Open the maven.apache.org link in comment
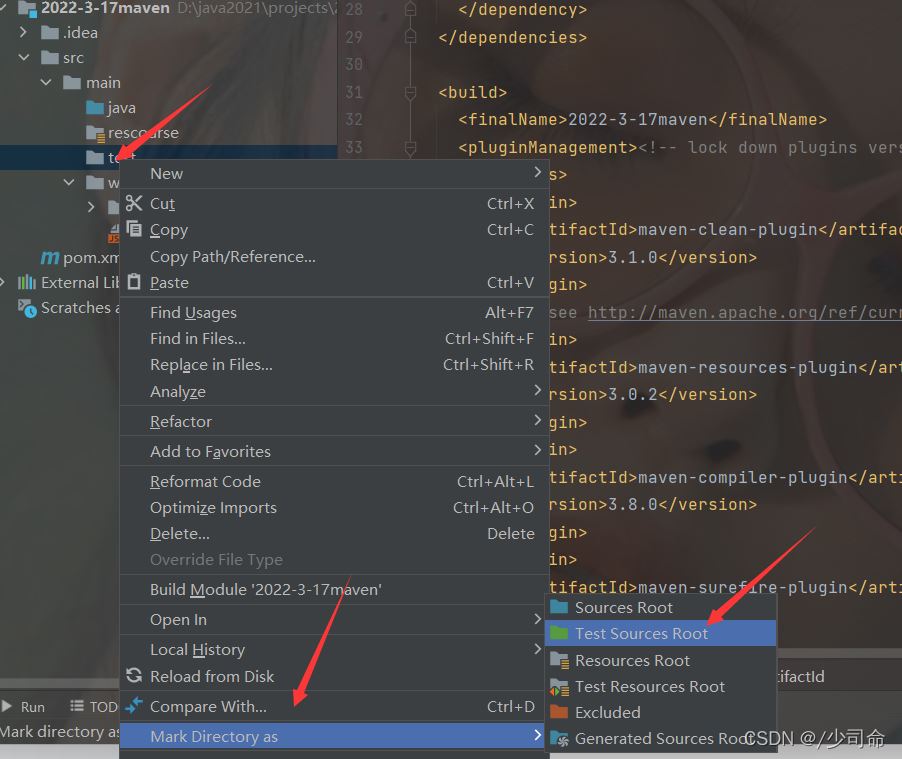This screenshot has height=759, width=902. coord(744,312)
